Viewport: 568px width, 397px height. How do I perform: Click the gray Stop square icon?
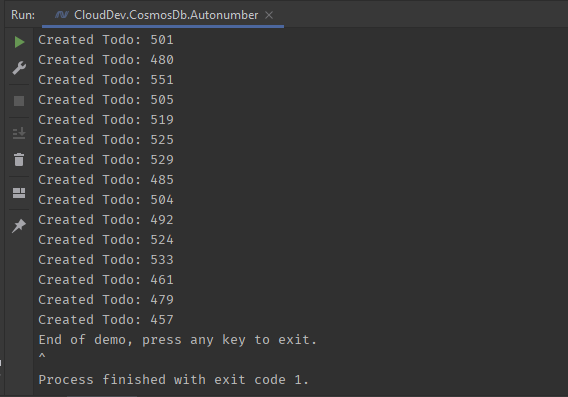[19, 101]
